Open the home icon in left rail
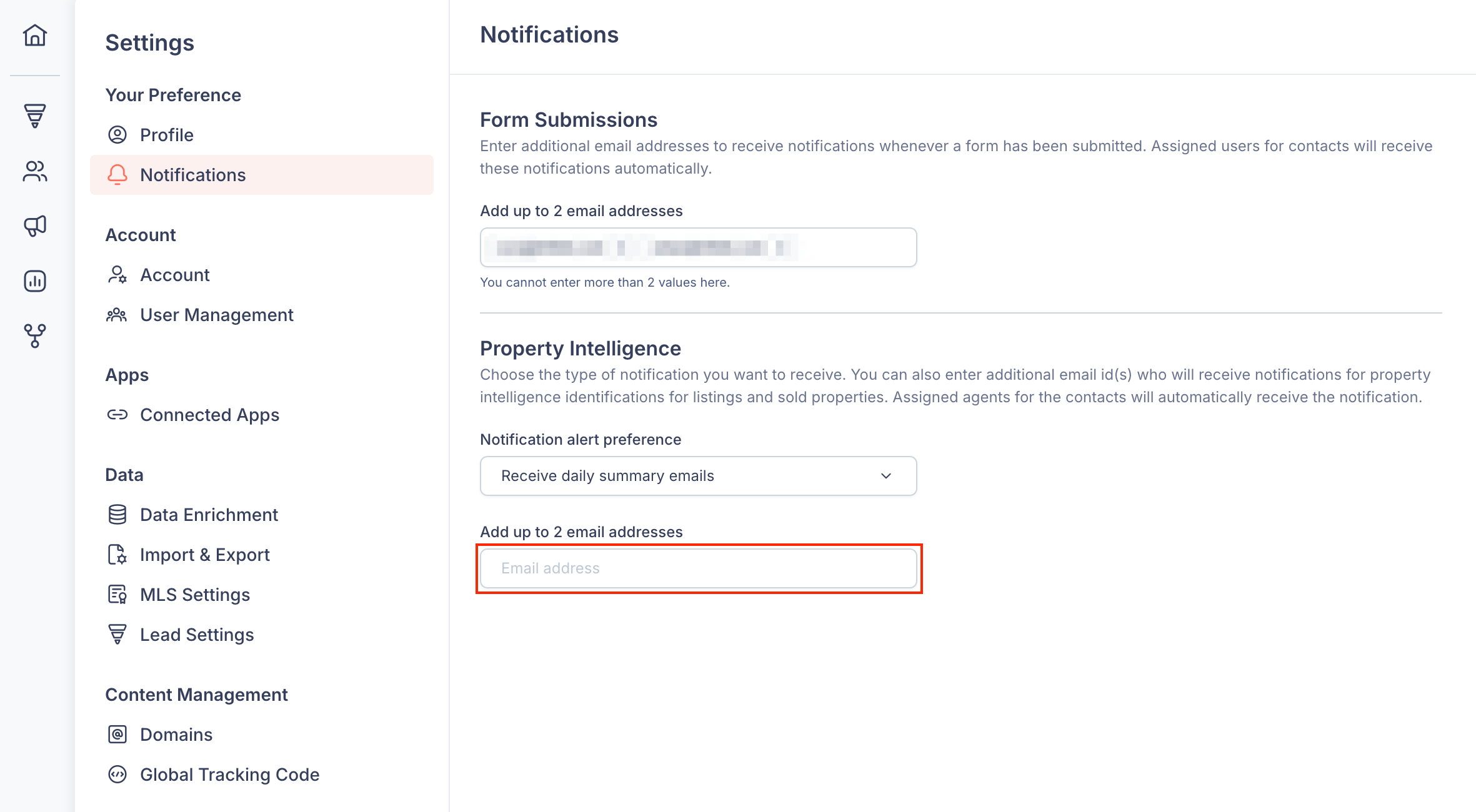 pos(35,36)
